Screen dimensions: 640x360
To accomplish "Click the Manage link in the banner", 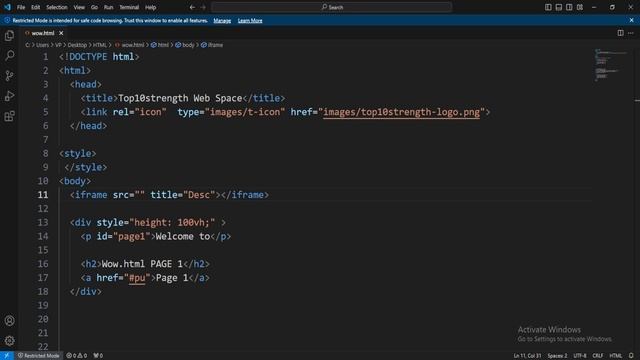I will [x=222, y=20].
